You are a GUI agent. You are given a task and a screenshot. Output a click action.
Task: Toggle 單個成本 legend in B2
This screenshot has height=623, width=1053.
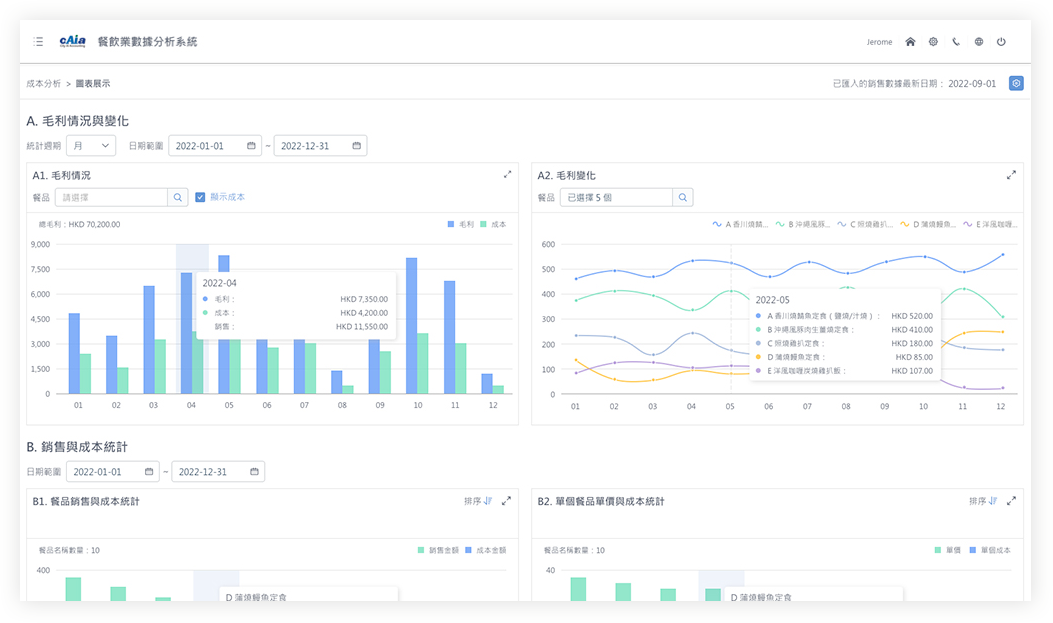990,550
